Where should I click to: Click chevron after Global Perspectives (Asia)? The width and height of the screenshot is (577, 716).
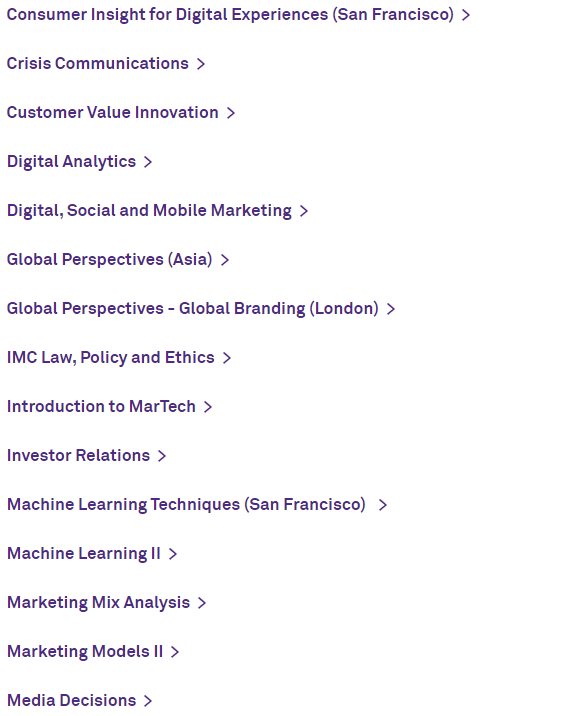pos(225,260)
